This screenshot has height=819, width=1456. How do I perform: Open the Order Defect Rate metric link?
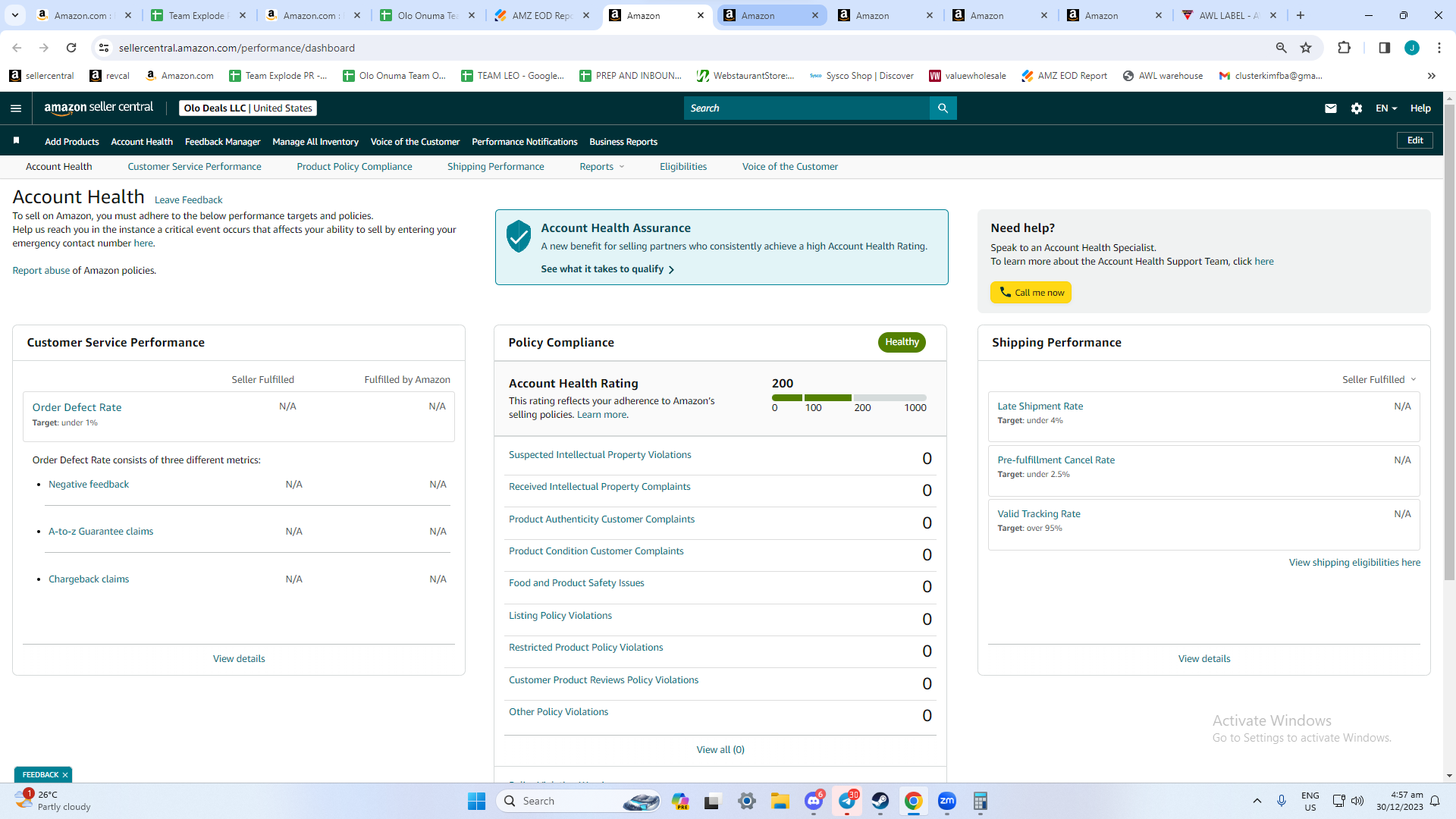point(77,407)
